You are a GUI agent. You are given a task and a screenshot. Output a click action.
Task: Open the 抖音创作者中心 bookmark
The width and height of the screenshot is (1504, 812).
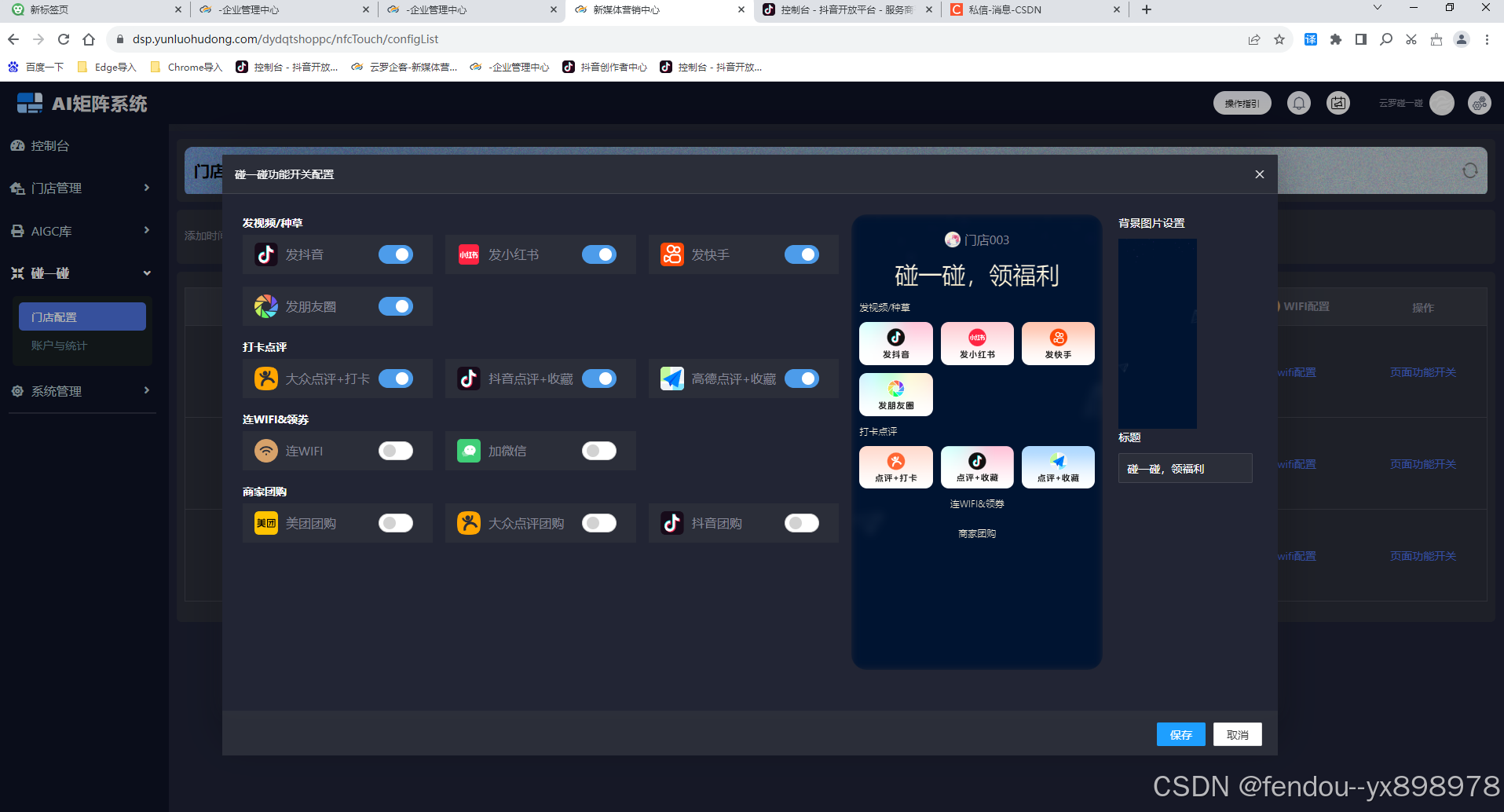(x=605, y=68)
